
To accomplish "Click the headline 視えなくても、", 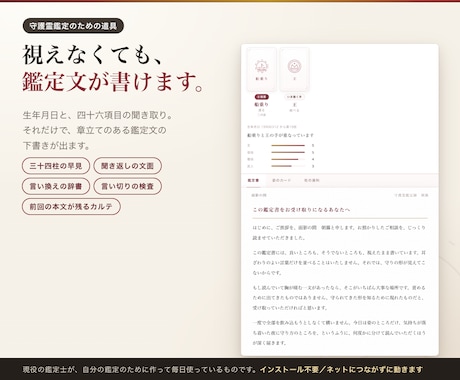I will 93,55.
